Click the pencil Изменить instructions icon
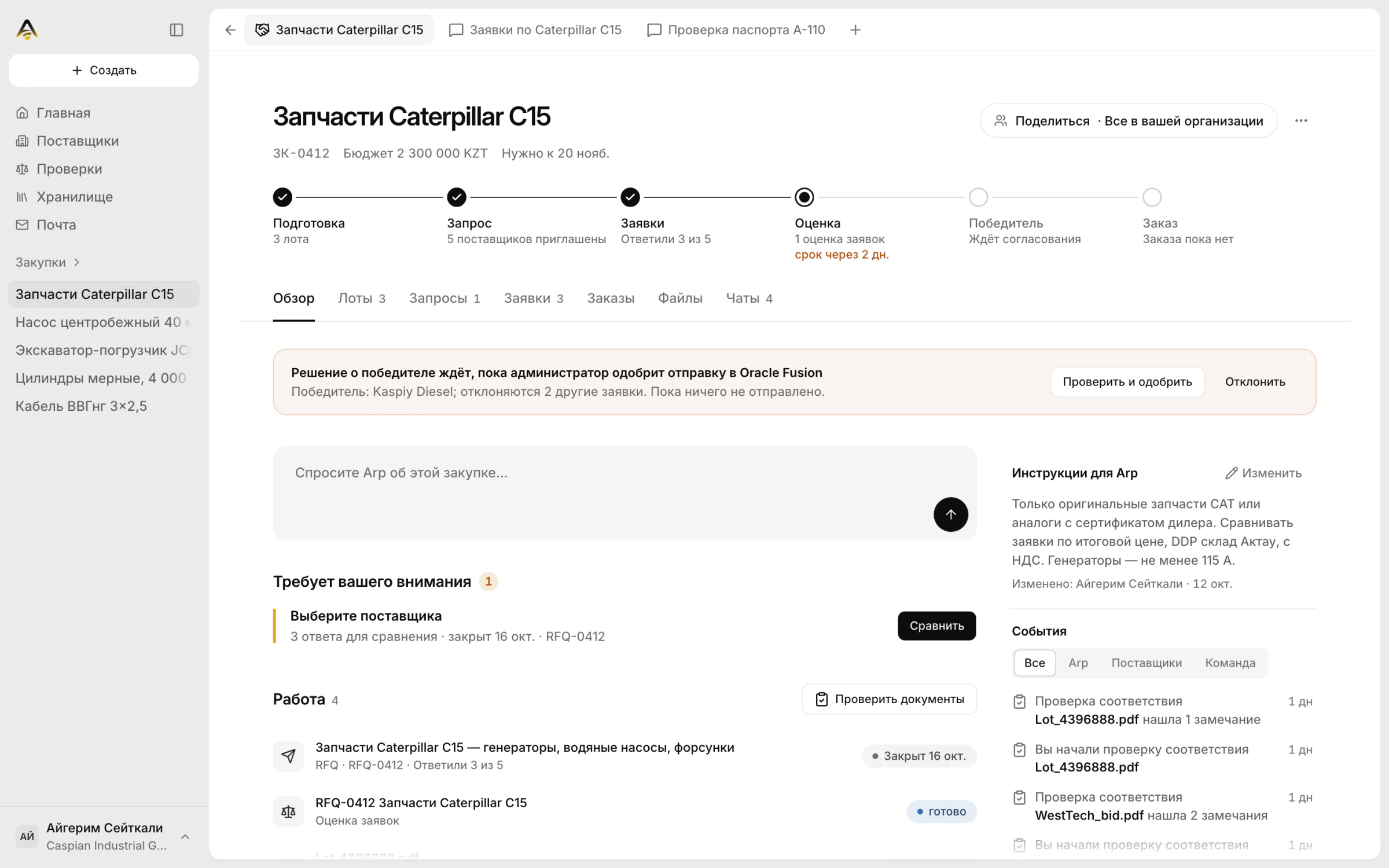 (1232, 473)
